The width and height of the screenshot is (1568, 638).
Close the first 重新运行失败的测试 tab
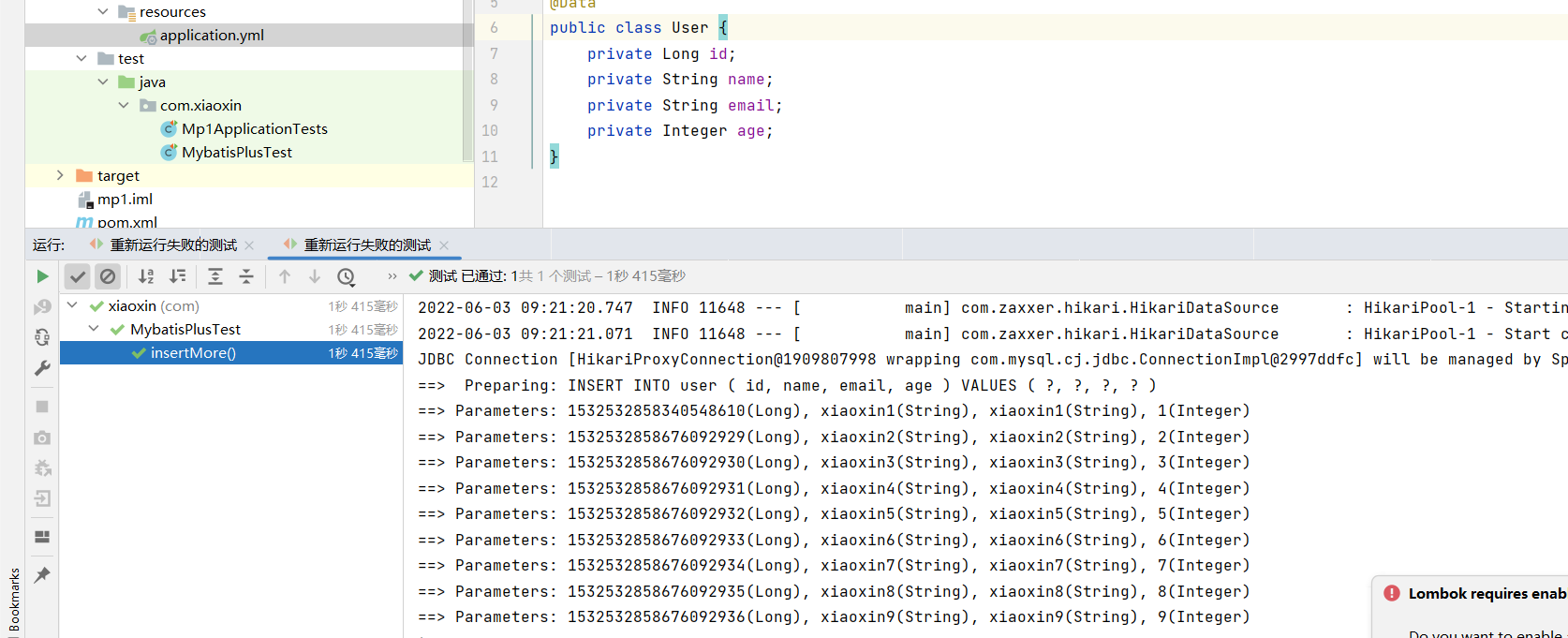pyautogui.click(x=249, y=245)
